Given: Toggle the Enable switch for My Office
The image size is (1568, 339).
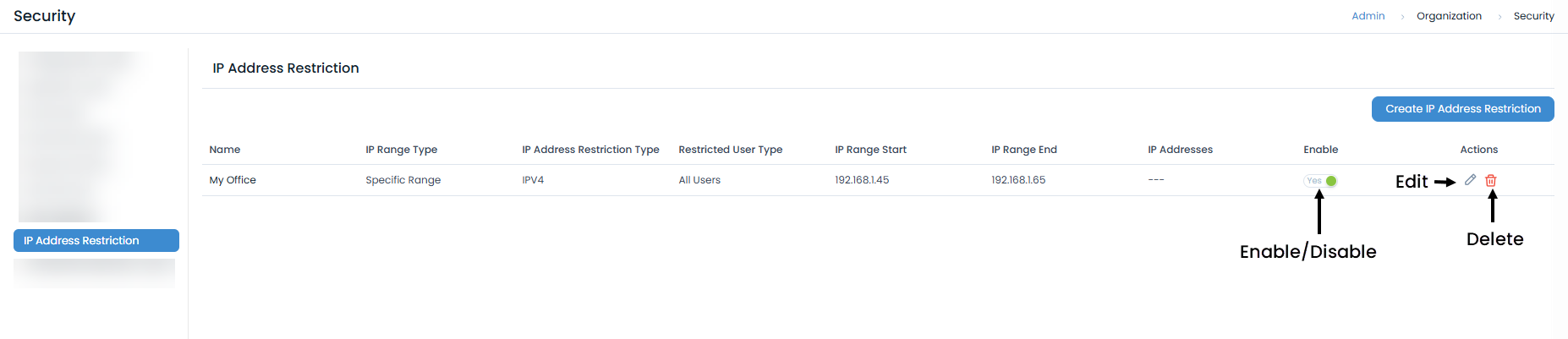Looking at the screenshot, I should 1320,181.
